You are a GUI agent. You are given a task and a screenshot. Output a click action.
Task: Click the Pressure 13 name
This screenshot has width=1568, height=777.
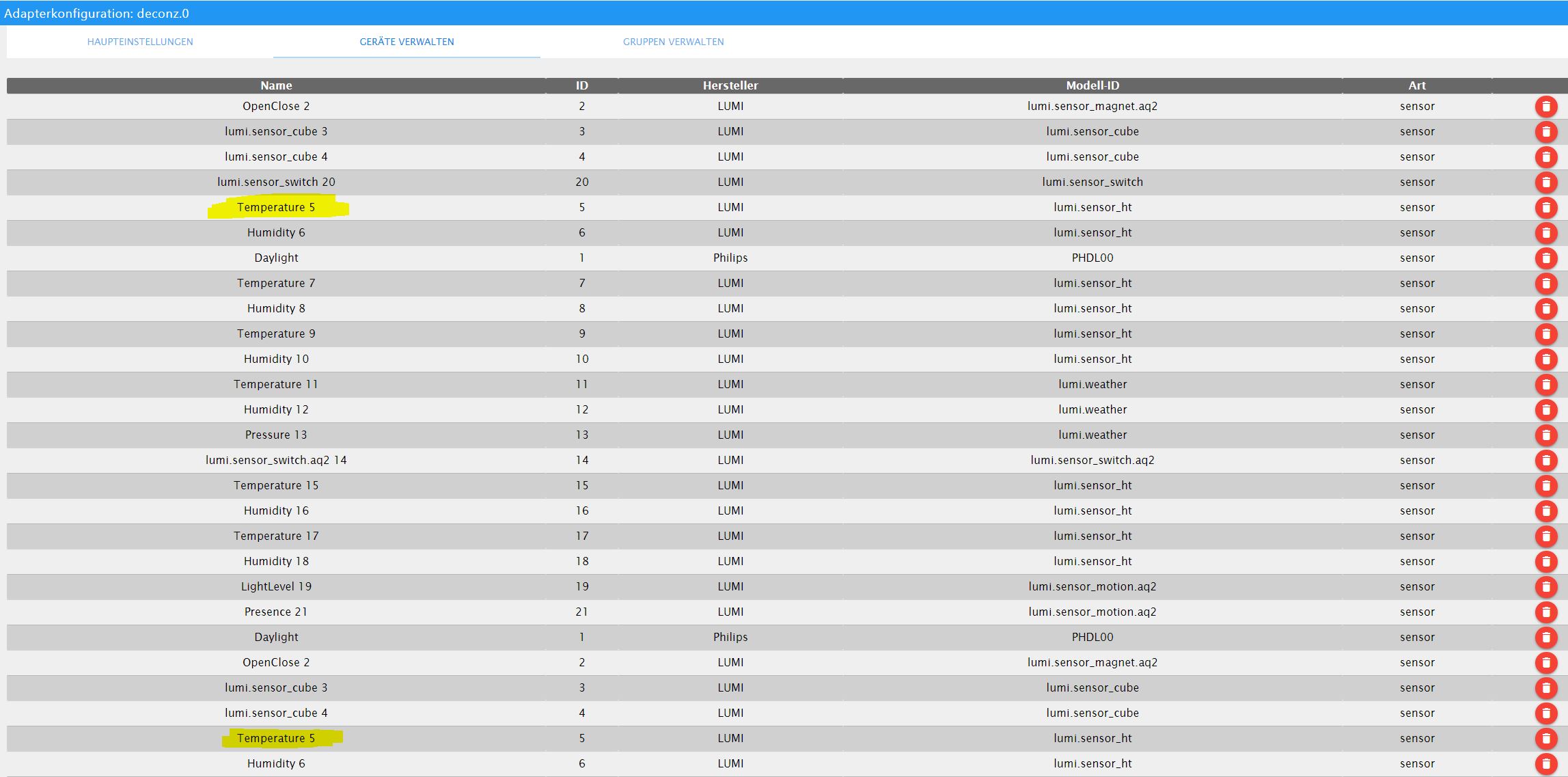[x=276, y=435]
